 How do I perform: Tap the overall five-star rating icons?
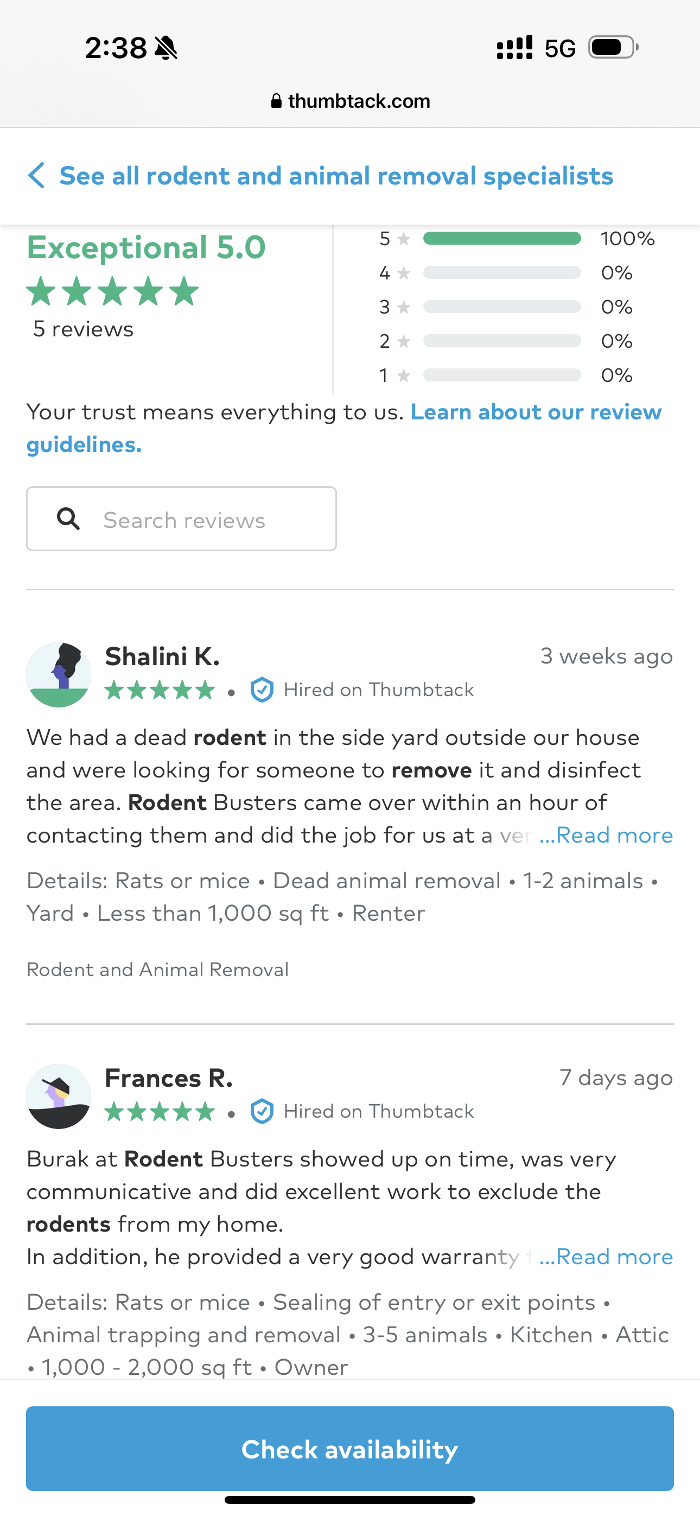pyautogui.click(x=113, y=292)
